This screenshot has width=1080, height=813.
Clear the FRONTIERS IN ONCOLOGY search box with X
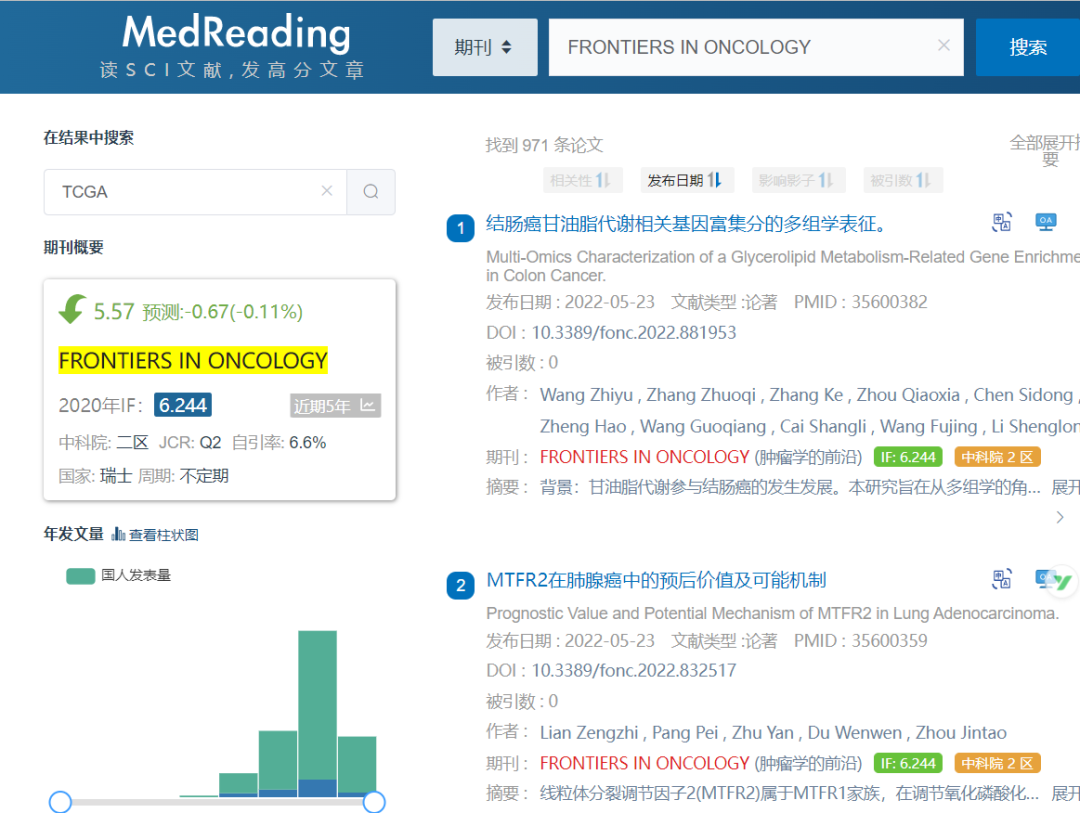943,45
